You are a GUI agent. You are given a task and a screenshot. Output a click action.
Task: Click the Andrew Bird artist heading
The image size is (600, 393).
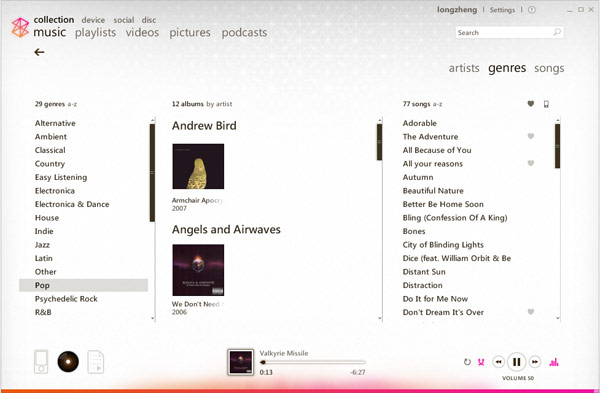coord(204,126)
